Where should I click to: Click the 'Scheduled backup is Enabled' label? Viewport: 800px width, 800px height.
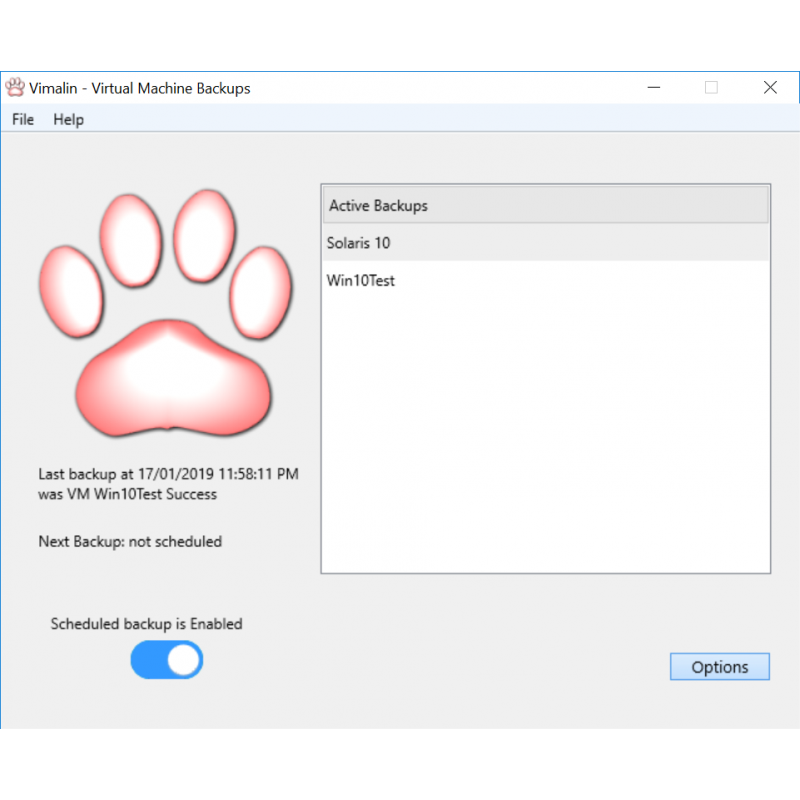(x=146, y=624)
